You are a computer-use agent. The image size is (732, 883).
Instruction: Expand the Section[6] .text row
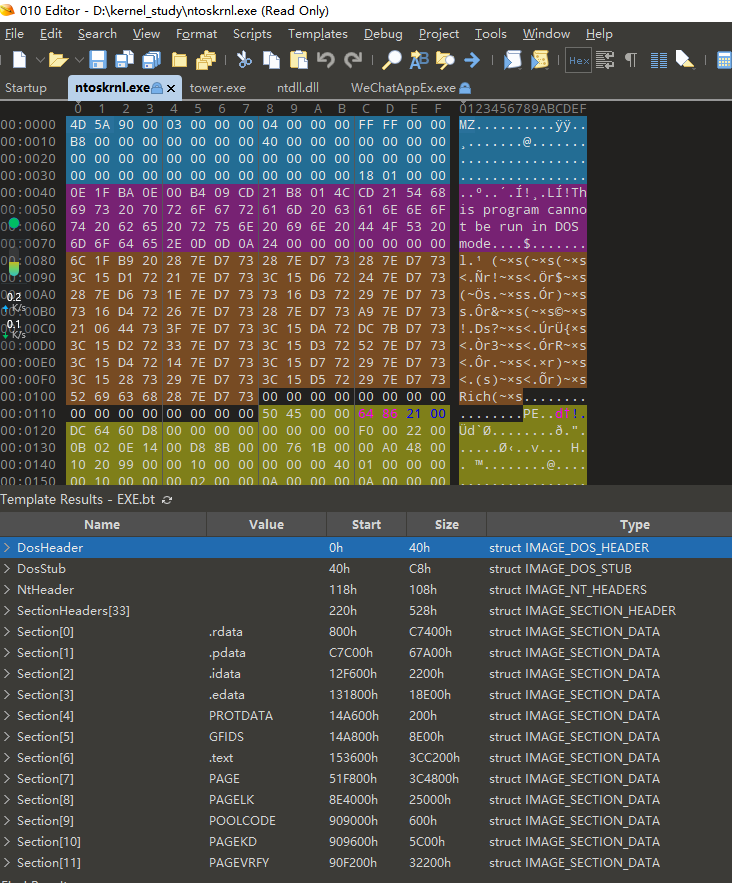[7, 758]
